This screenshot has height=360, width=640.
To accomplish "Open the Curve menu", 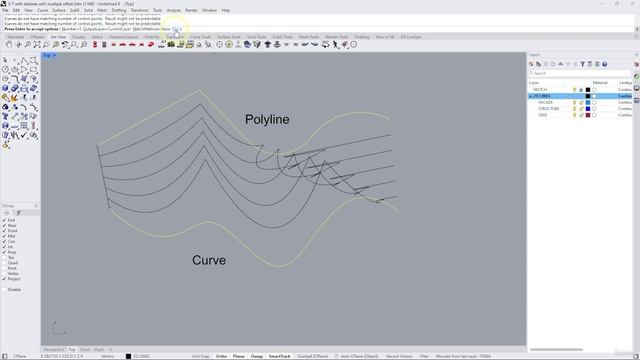I will 42,10.
